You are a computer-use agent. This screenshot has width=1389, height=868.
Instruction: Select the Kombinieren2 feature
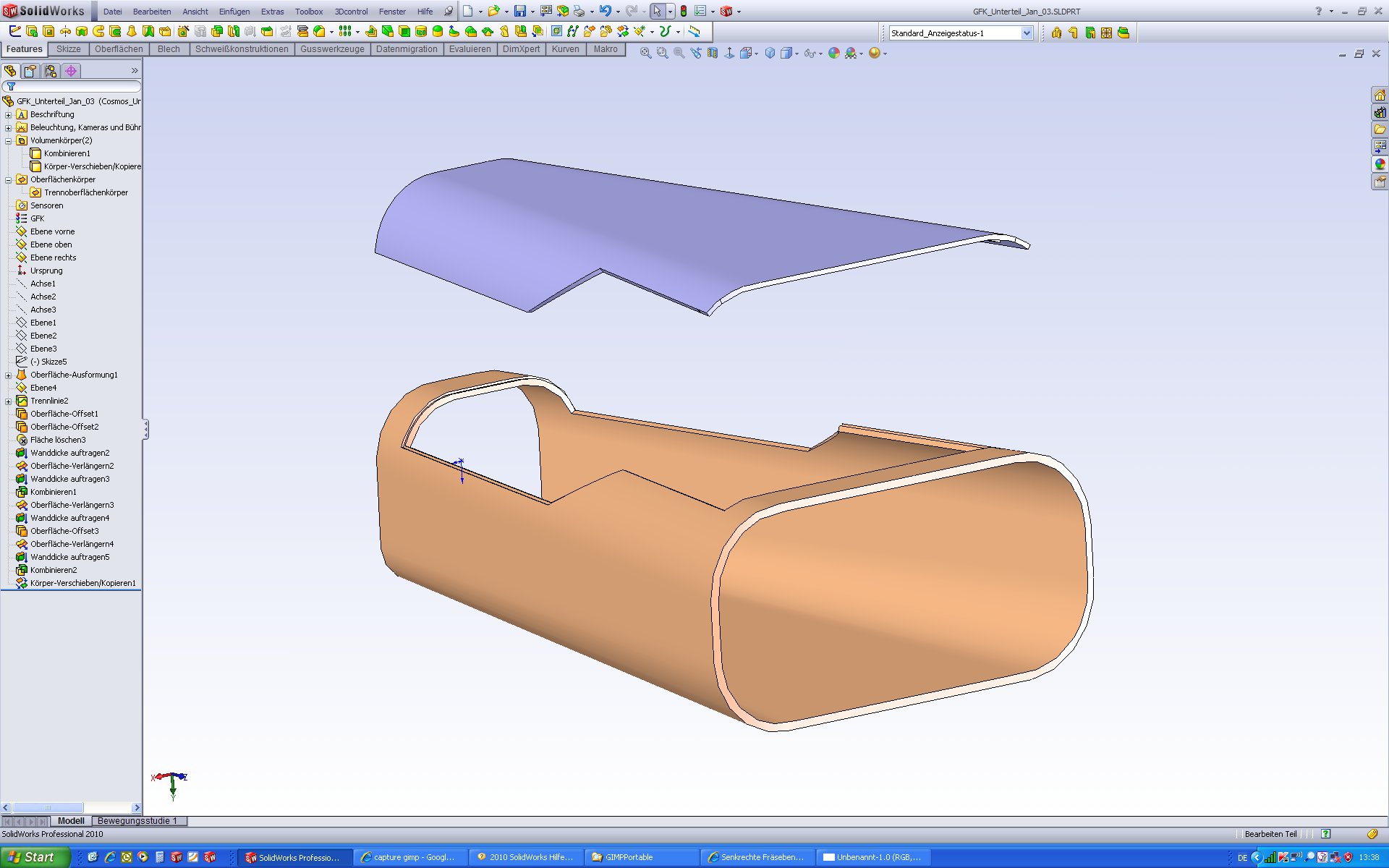click(53, 570)
